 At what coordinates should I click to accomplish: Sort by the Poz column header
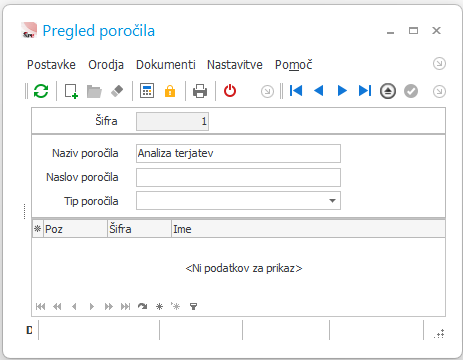(75, 229)
